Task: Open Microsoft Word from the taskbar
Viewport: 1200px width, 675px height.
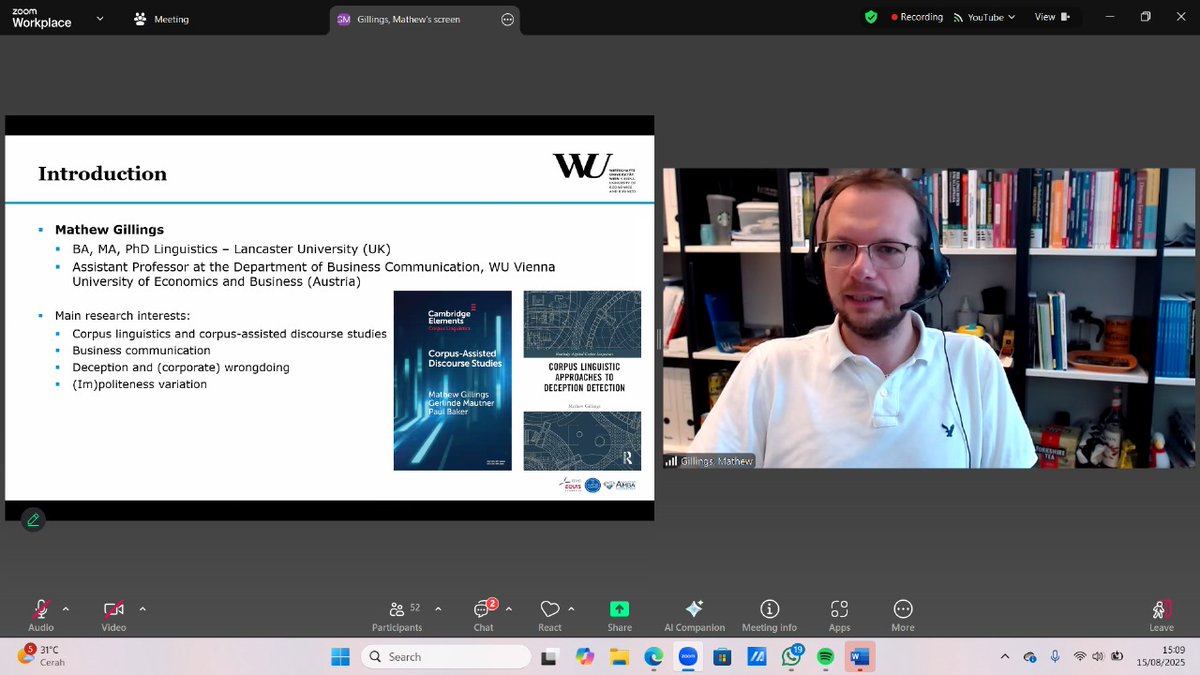Action: pos(860,657)
